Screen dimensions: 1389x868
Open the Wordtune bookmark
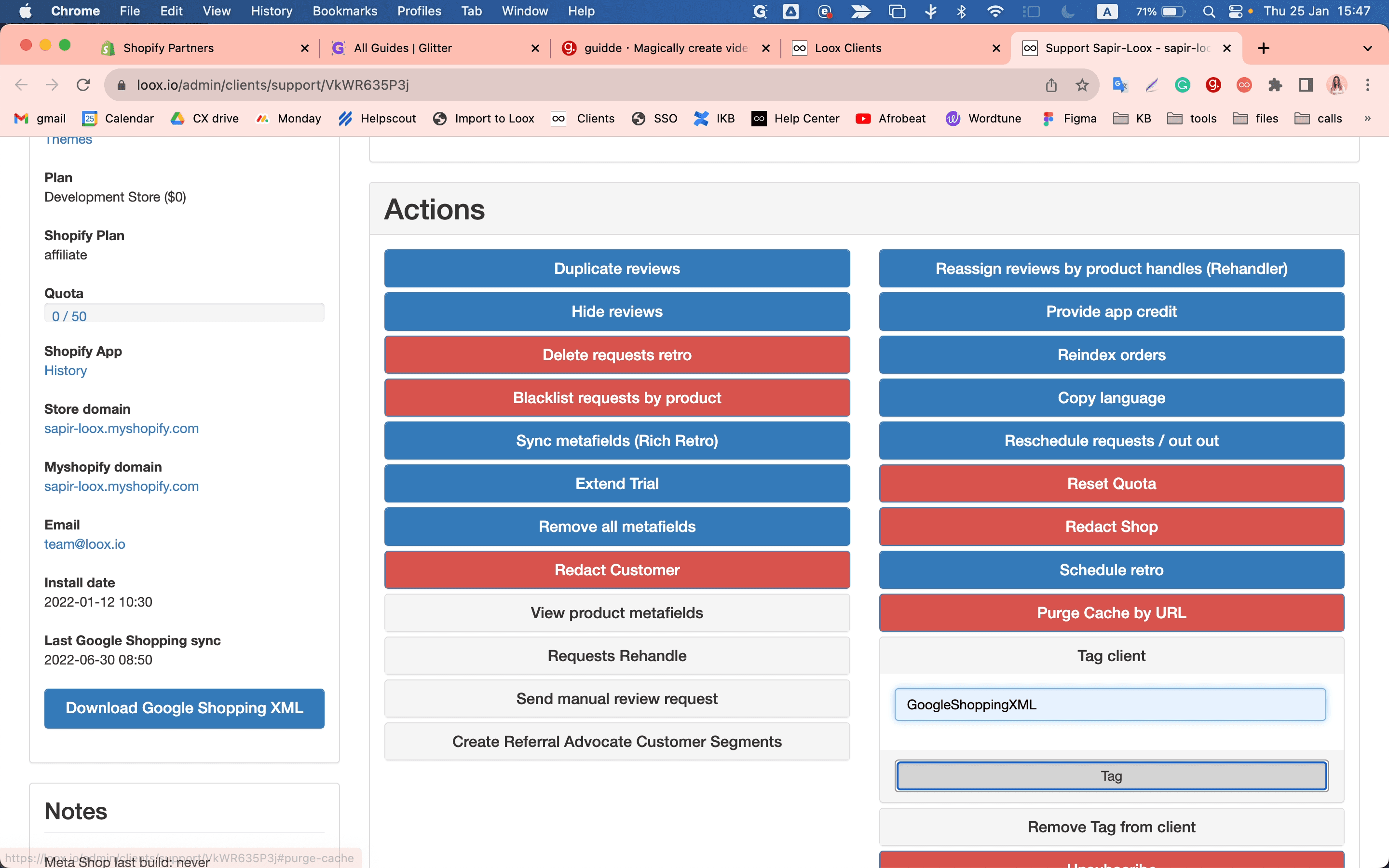coord(983,118)
